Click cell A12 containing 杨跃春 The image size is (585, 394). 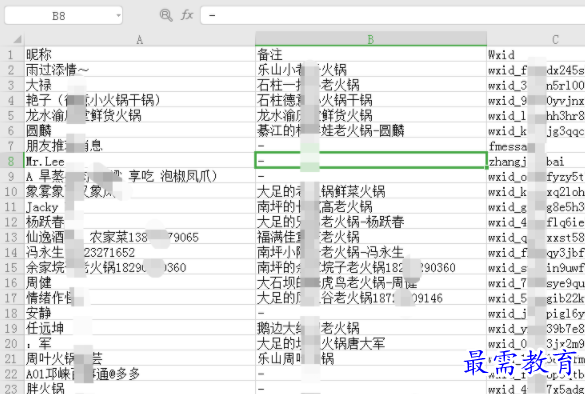point(140,222)
